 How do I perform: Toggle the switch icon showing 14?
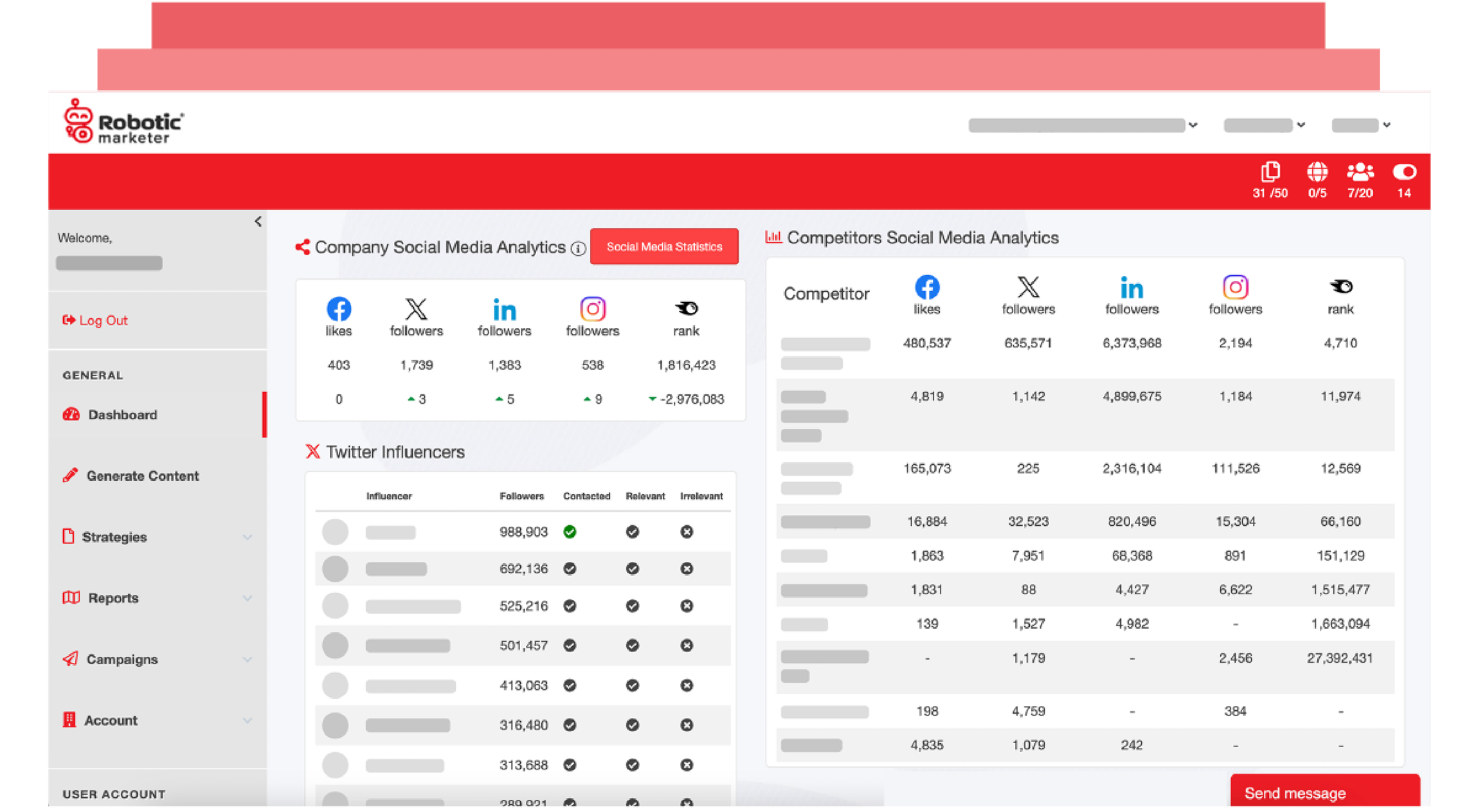[1404, 172]
